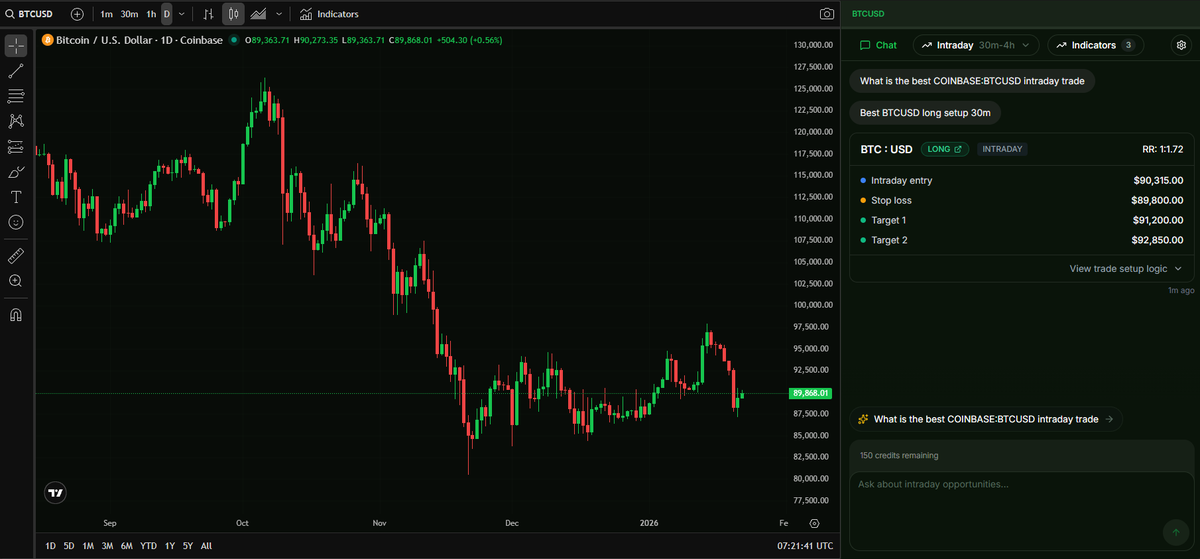Click the TradingView logo on the chart
This screenshot has width=1200, height=559.
(x=56, y=492)
